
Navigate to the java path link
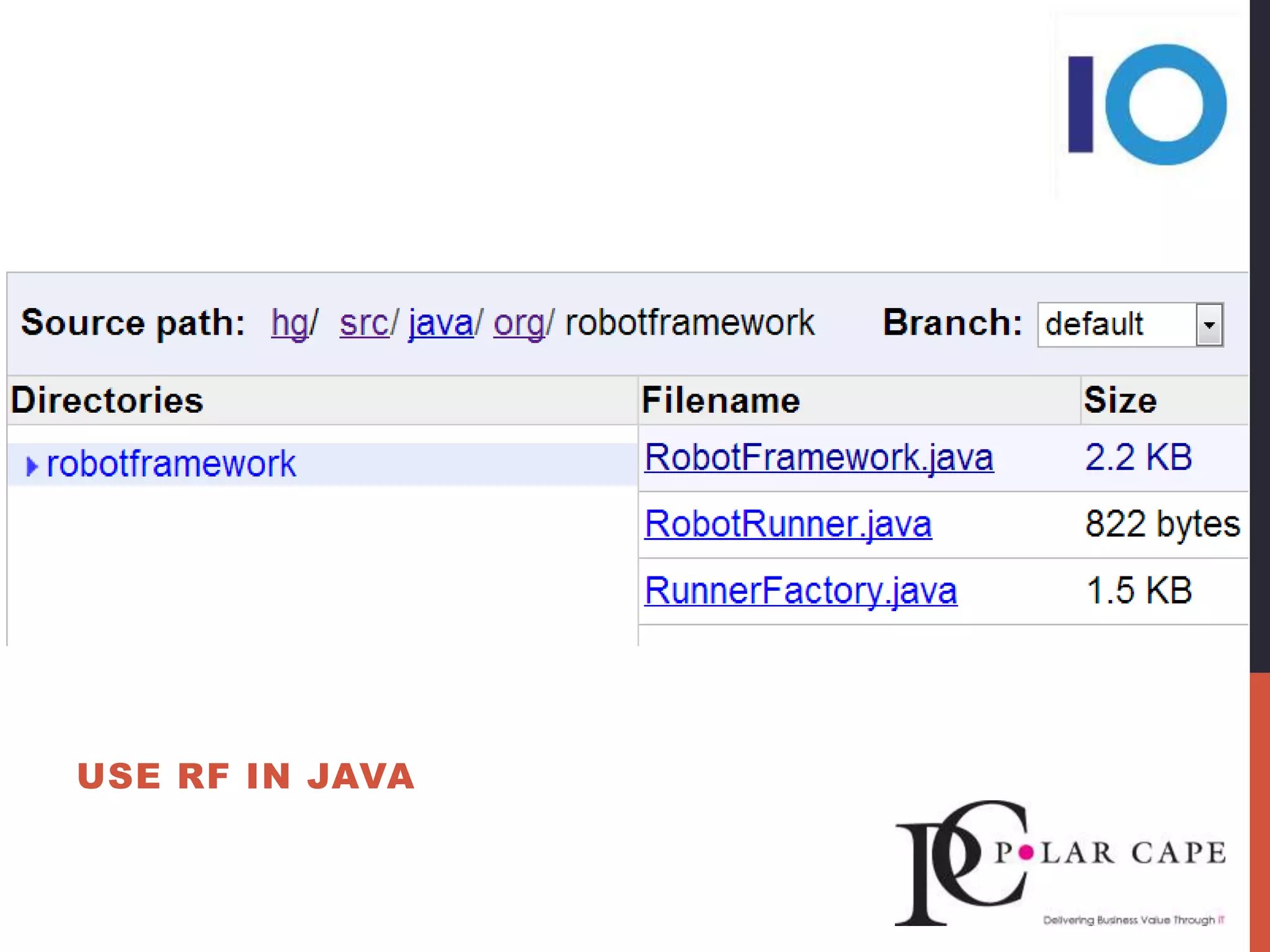pos(440,324)
